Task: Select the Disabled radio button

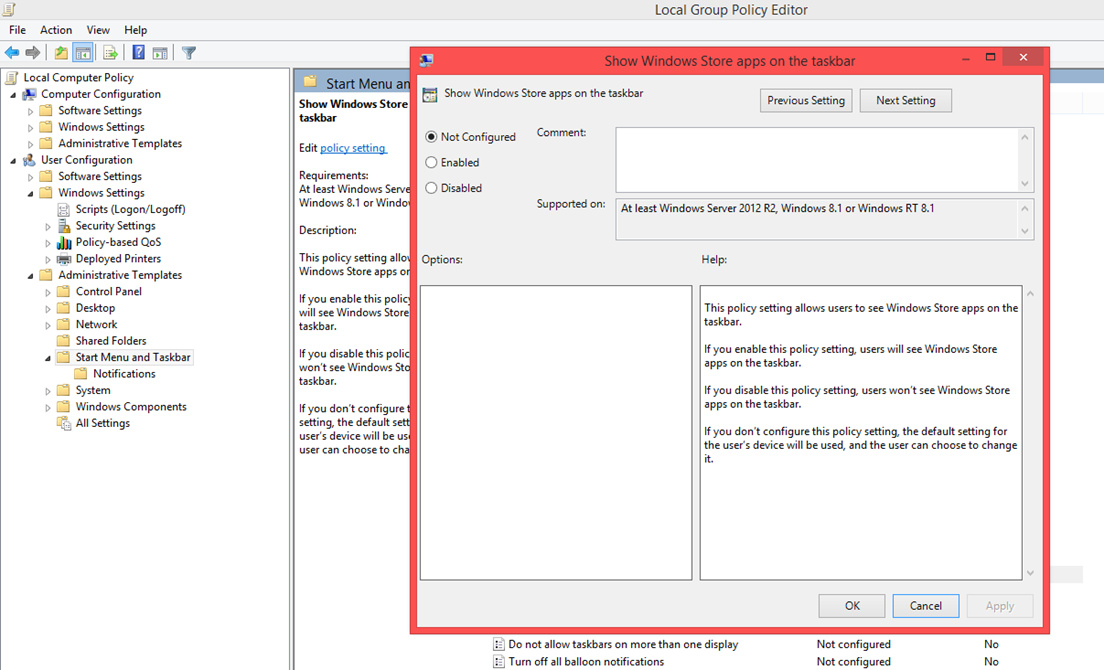Action: (x=431, y=188)
